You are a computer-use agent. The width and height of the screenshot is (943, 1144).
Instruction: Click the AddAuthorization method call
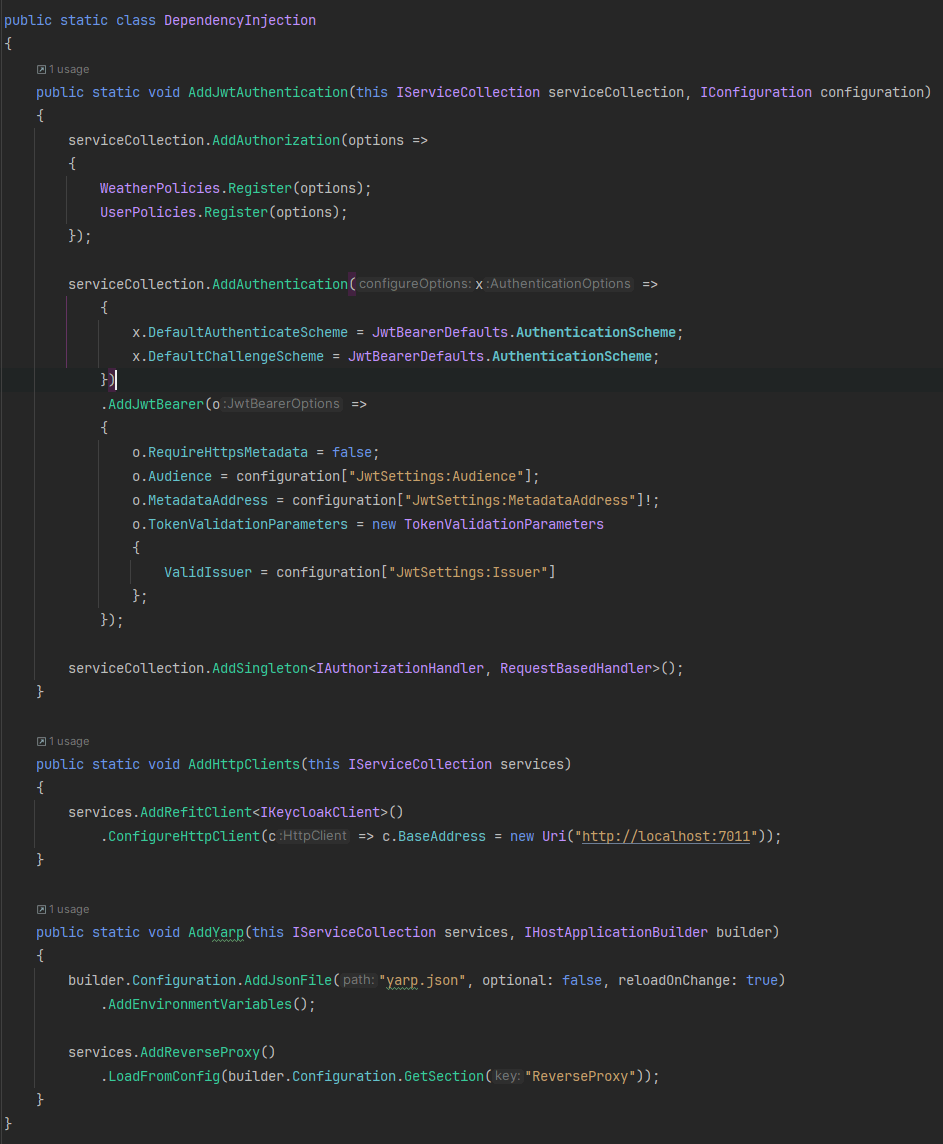(275, 139)
